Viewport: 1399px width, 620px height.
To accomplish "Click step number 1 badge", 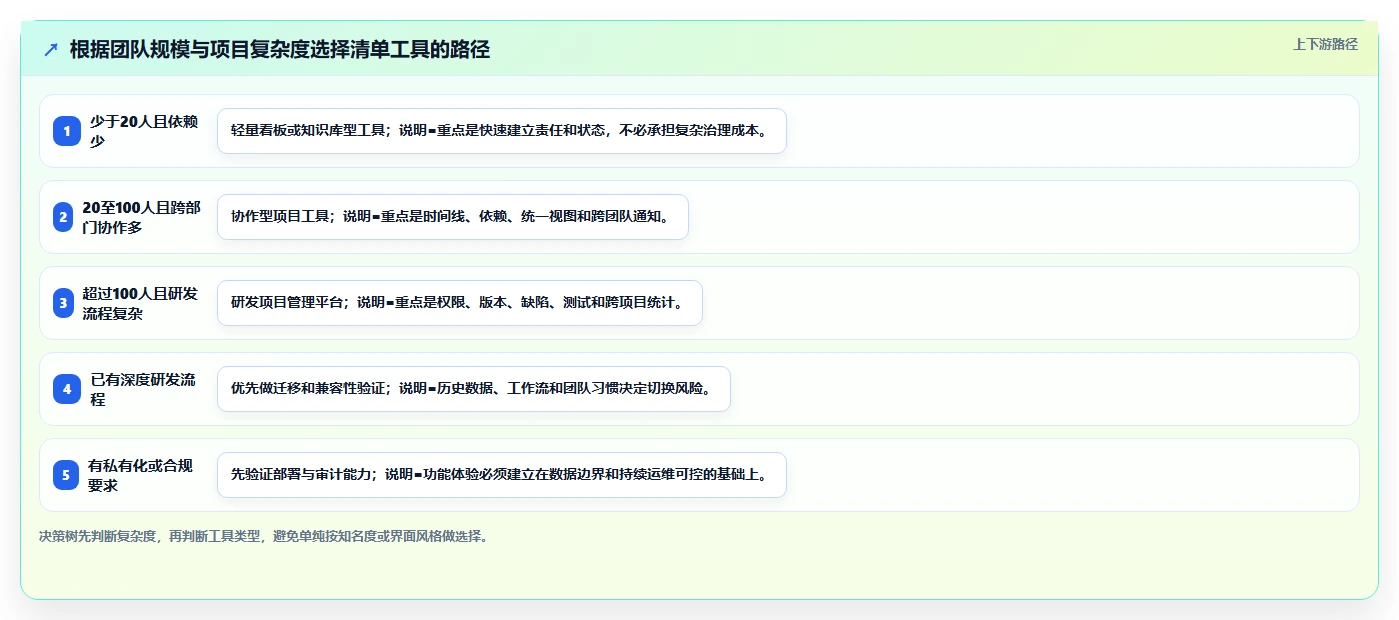I will point(67,131).
